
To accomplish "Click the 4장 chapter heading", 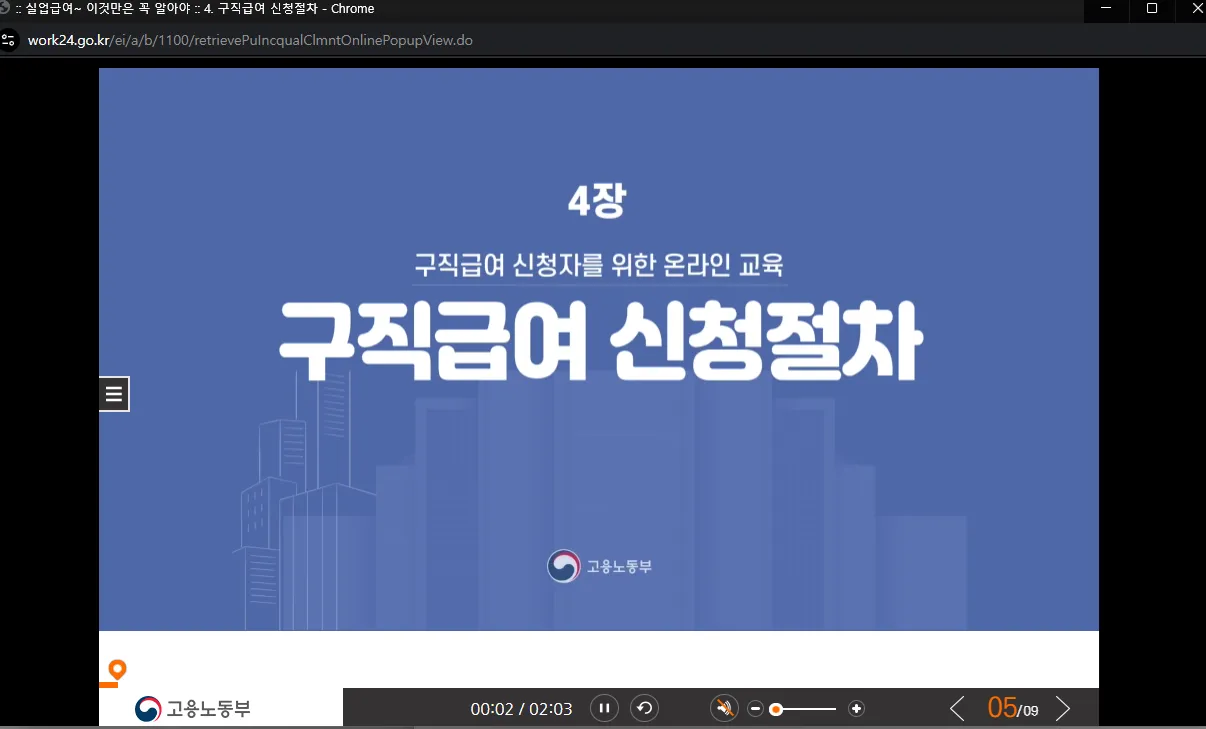I will click(x=596, y=203).
